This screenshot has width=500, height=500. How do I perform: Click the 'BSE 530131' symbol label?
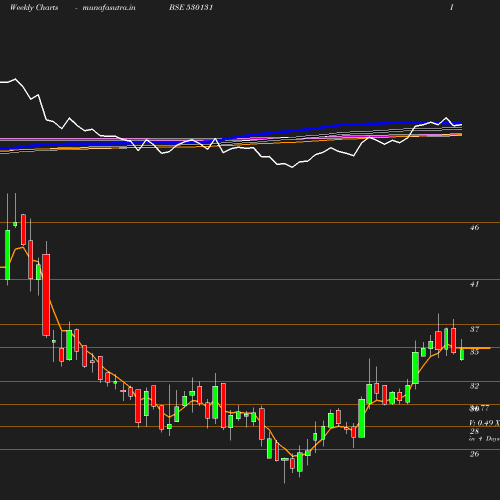[x=191, y=7]
